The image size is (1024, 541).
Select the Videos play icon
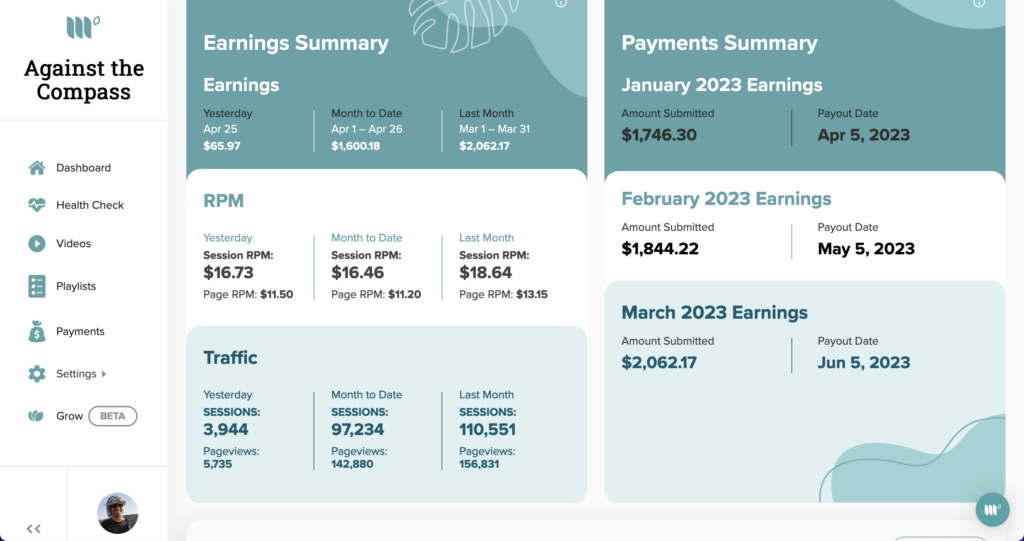tap(37, 243)
